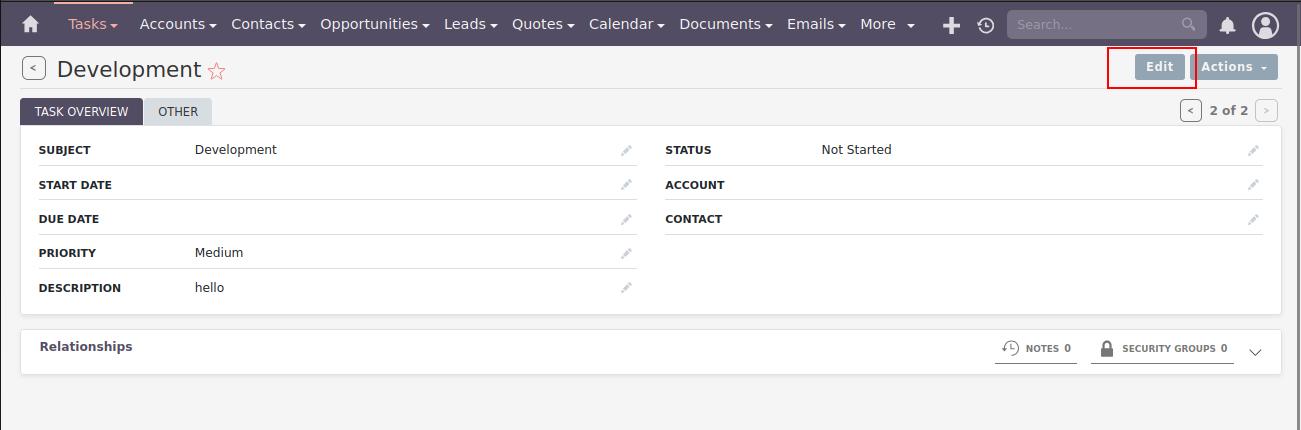Click the Relationships heading
This screenshot has width=1301, height=430.
point(86,347)
